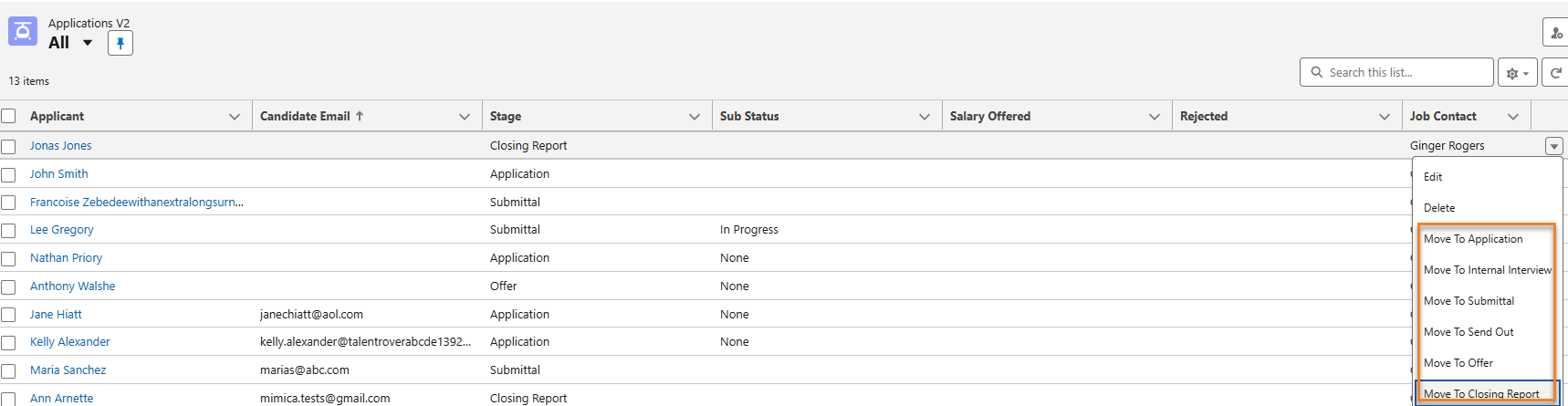
Task: Choose Move To Internal Interview option
Action: pyautogui.click(x=1487, y=270)
